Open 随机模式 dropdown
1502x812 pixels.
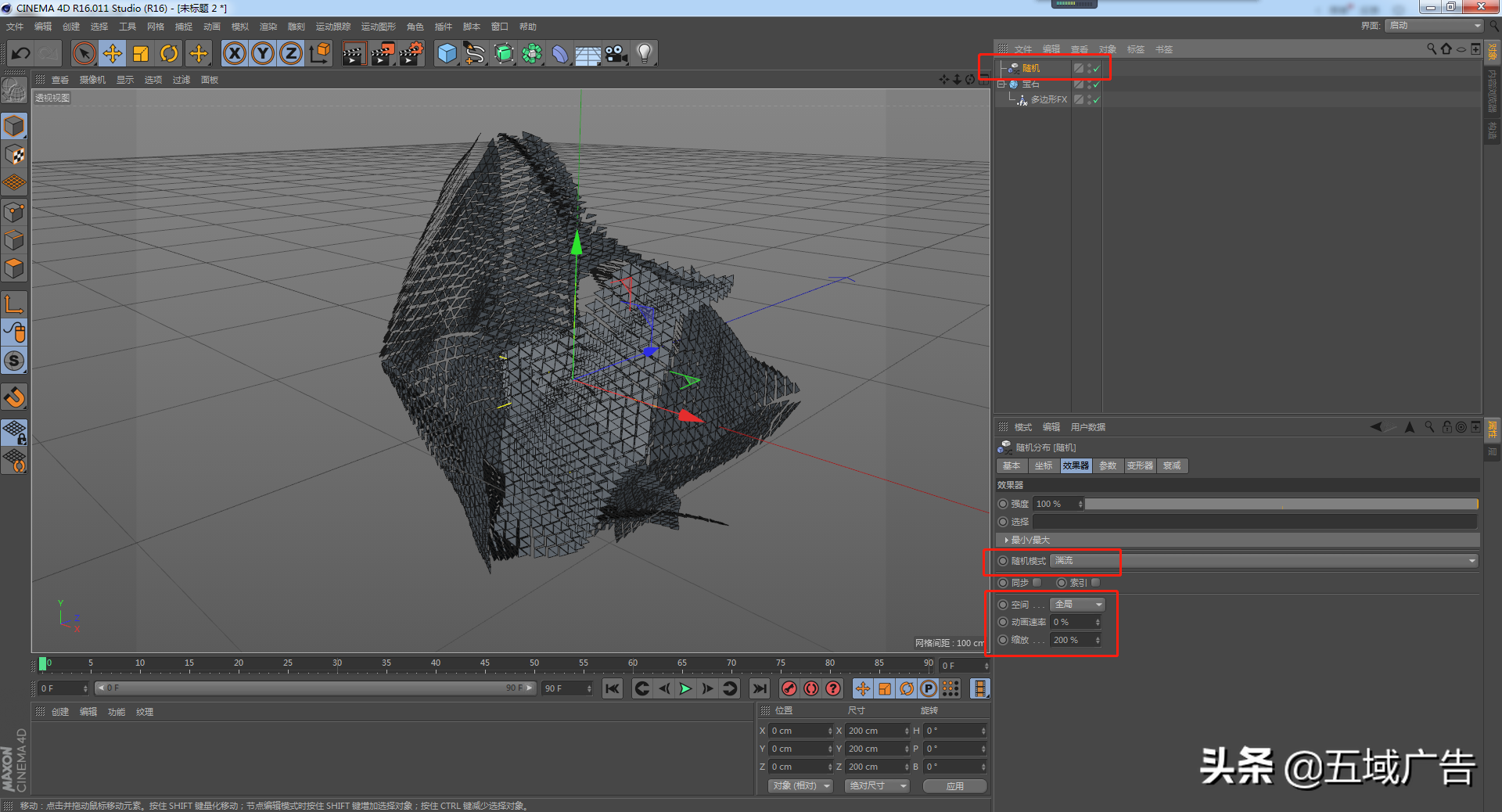(x=1264, y=561)
